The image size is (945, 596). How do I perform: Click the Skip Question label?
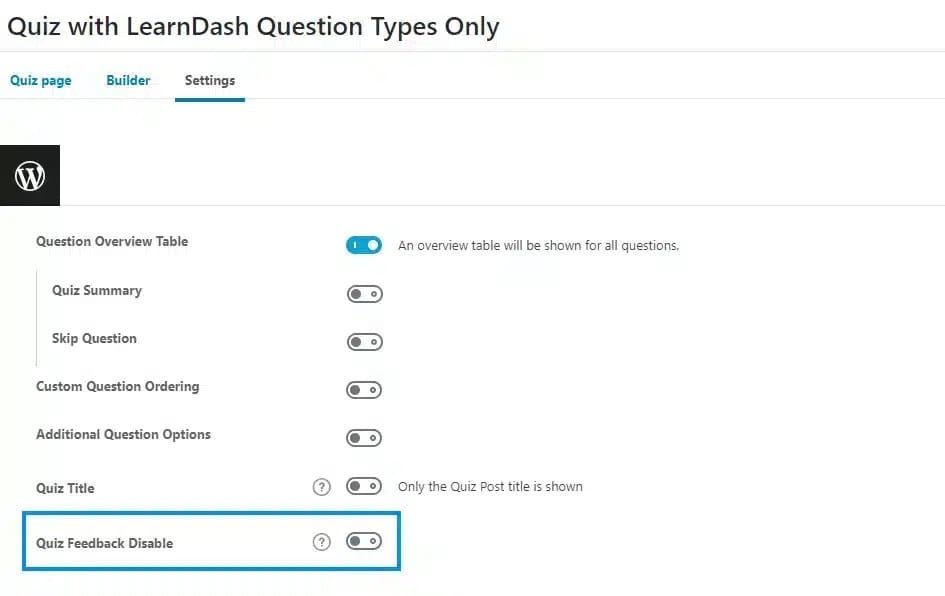94,338
